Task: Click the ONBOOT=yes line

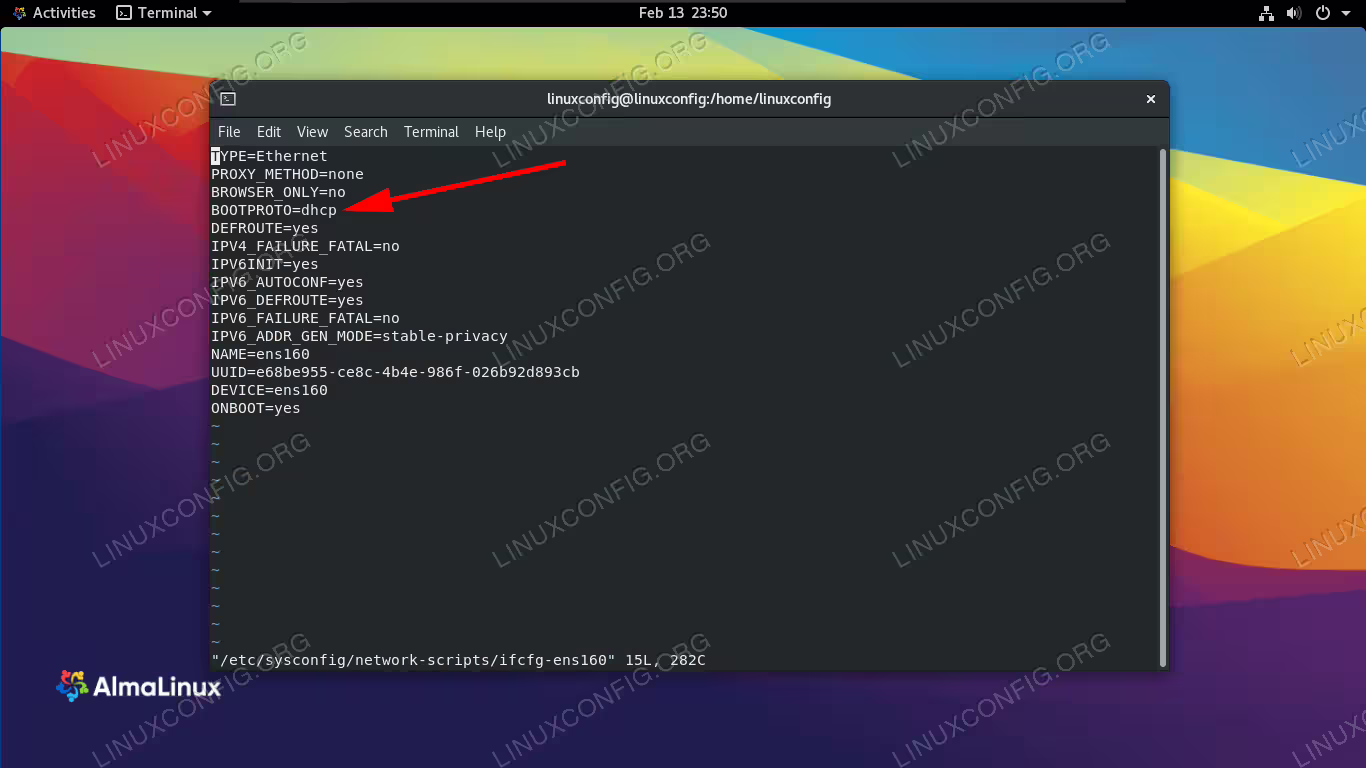Action: (256, 408)
